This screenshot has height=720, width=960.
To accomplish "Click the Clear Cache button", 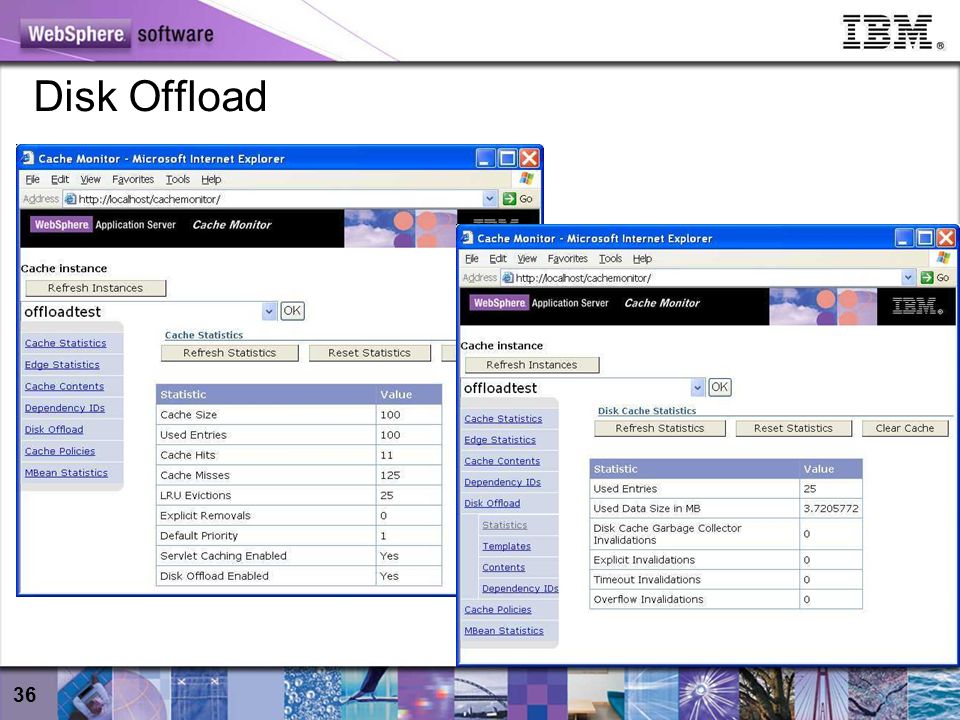I will 904,428.
